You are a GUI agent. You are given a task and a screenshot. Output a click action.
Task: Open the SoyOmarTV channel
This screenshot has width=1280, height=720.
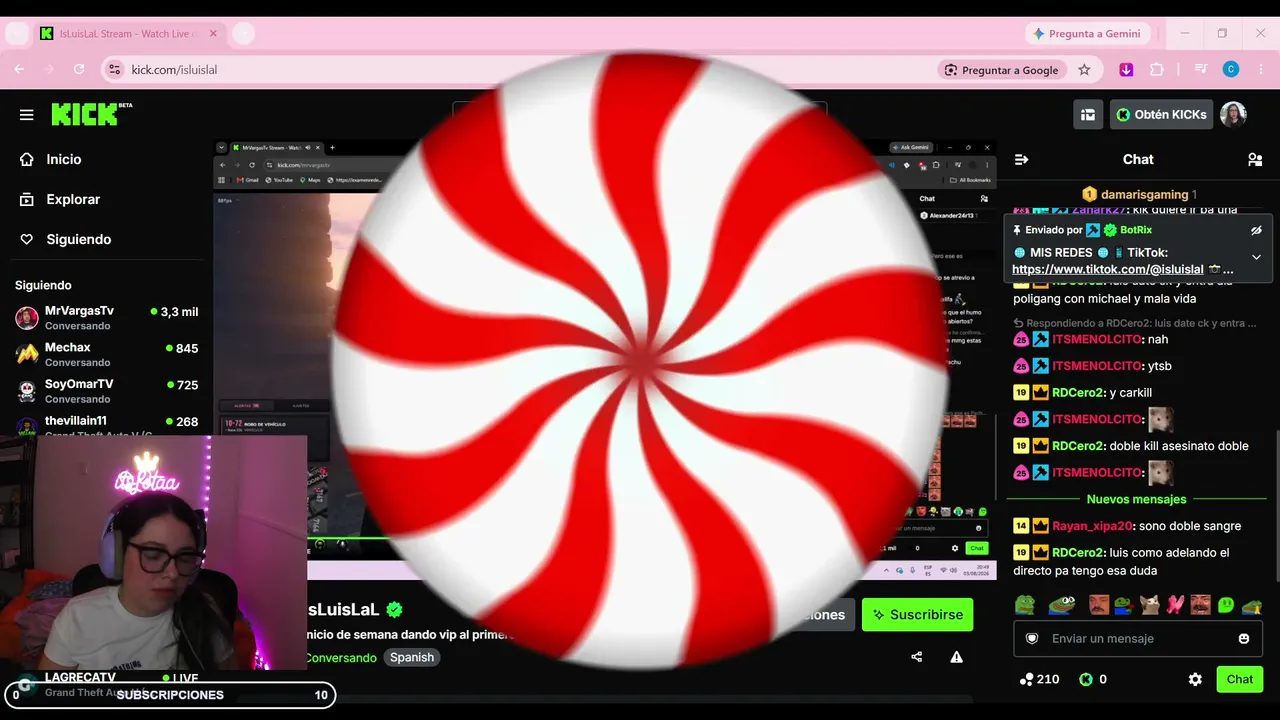(x=106, y=391)
